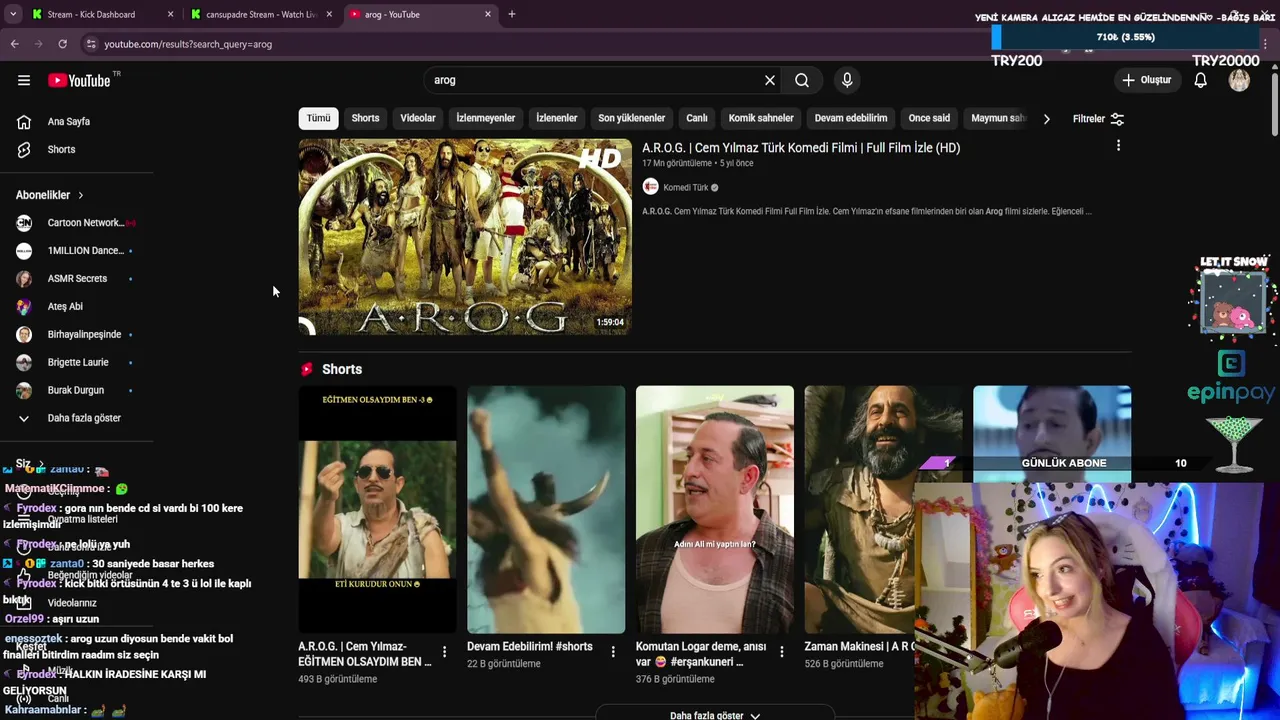The width and height of the screenshot is (1280, 720).
Task: Open the Devam Edebilirim short thumbnail
Action: pos(546,510)
